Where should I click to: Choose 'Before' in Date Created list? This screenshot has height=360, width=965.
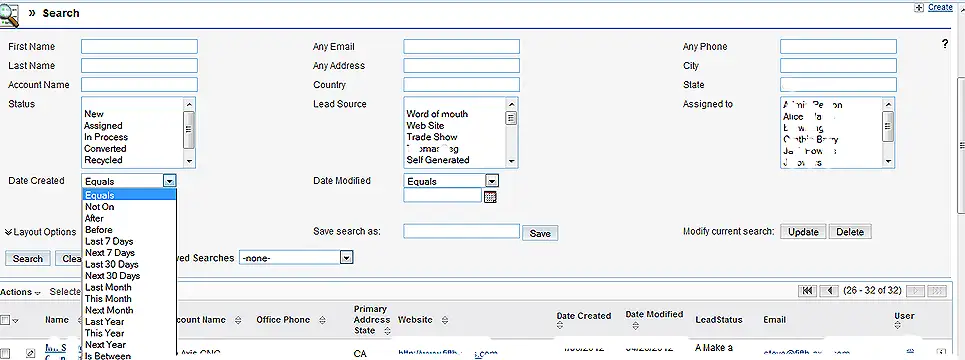pyautogui.click(x=129, y=230)
